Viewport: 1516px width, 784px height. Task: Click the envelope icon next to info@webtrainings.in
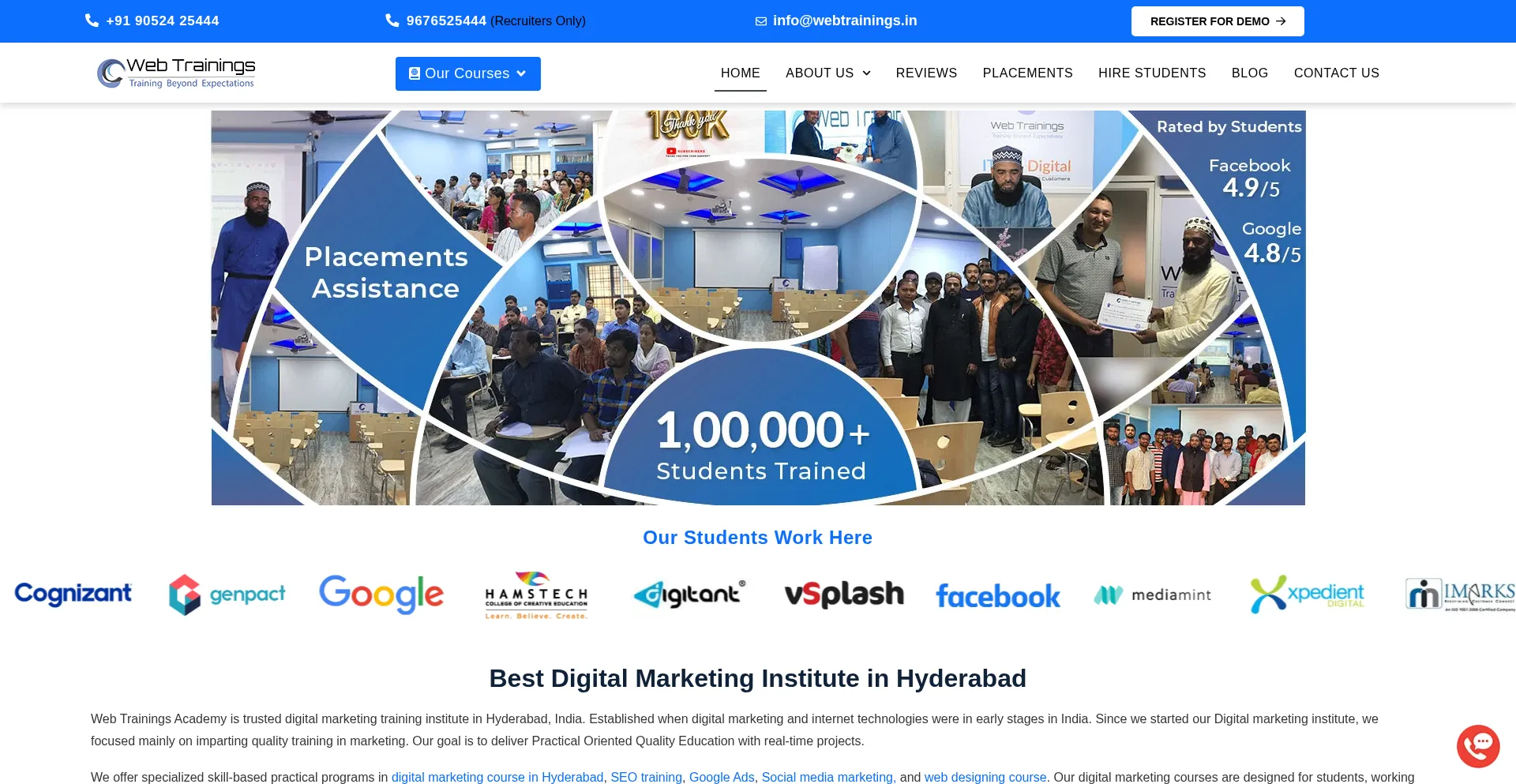tap(761, 21)
